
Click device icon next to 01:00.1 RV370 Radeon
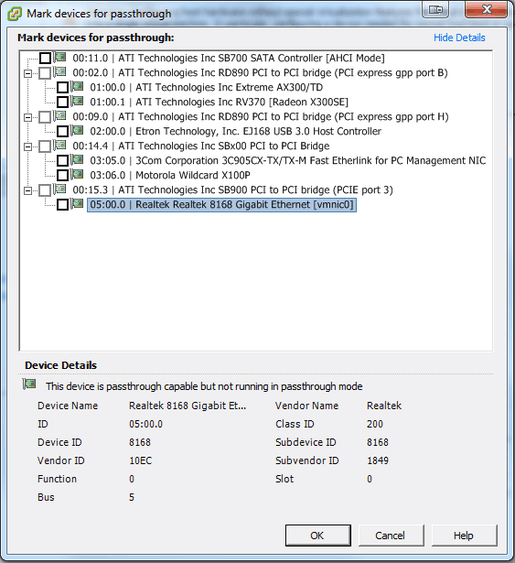pos(77,101)
